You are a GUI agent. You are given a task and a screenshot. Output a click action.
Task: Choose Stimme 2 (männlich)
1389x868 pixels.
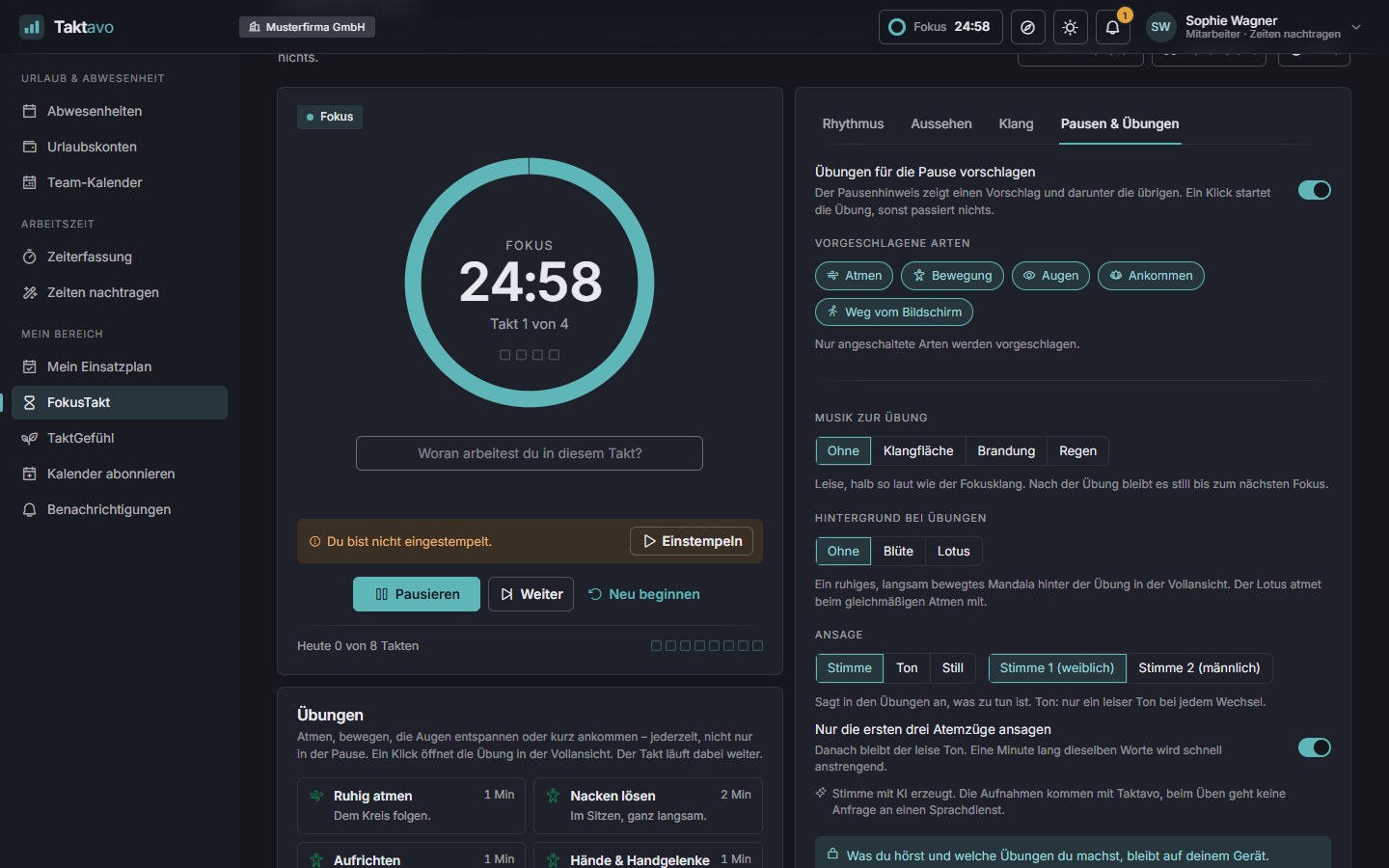pyautogui.click(x=1199, y=667)
